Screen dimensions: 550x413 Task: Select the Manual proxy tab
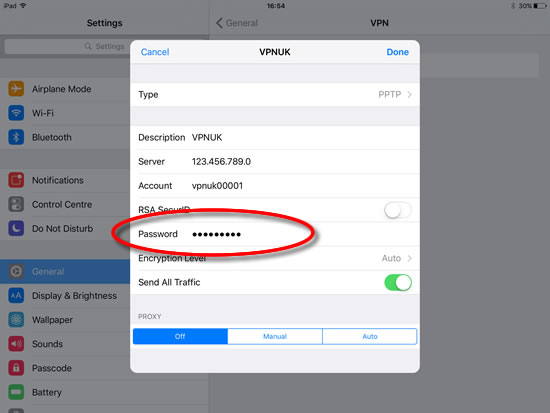click(x=275, y=337)
